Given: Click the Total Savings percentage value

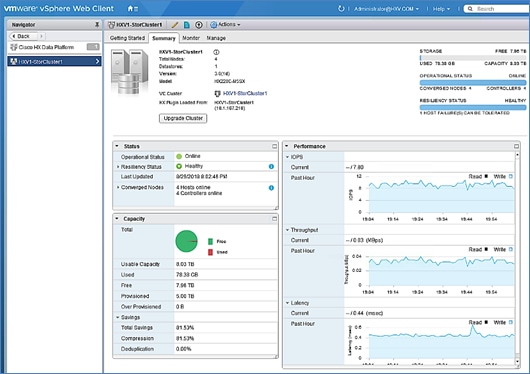Looking at the screenshot, I should (x=185, y=328).
